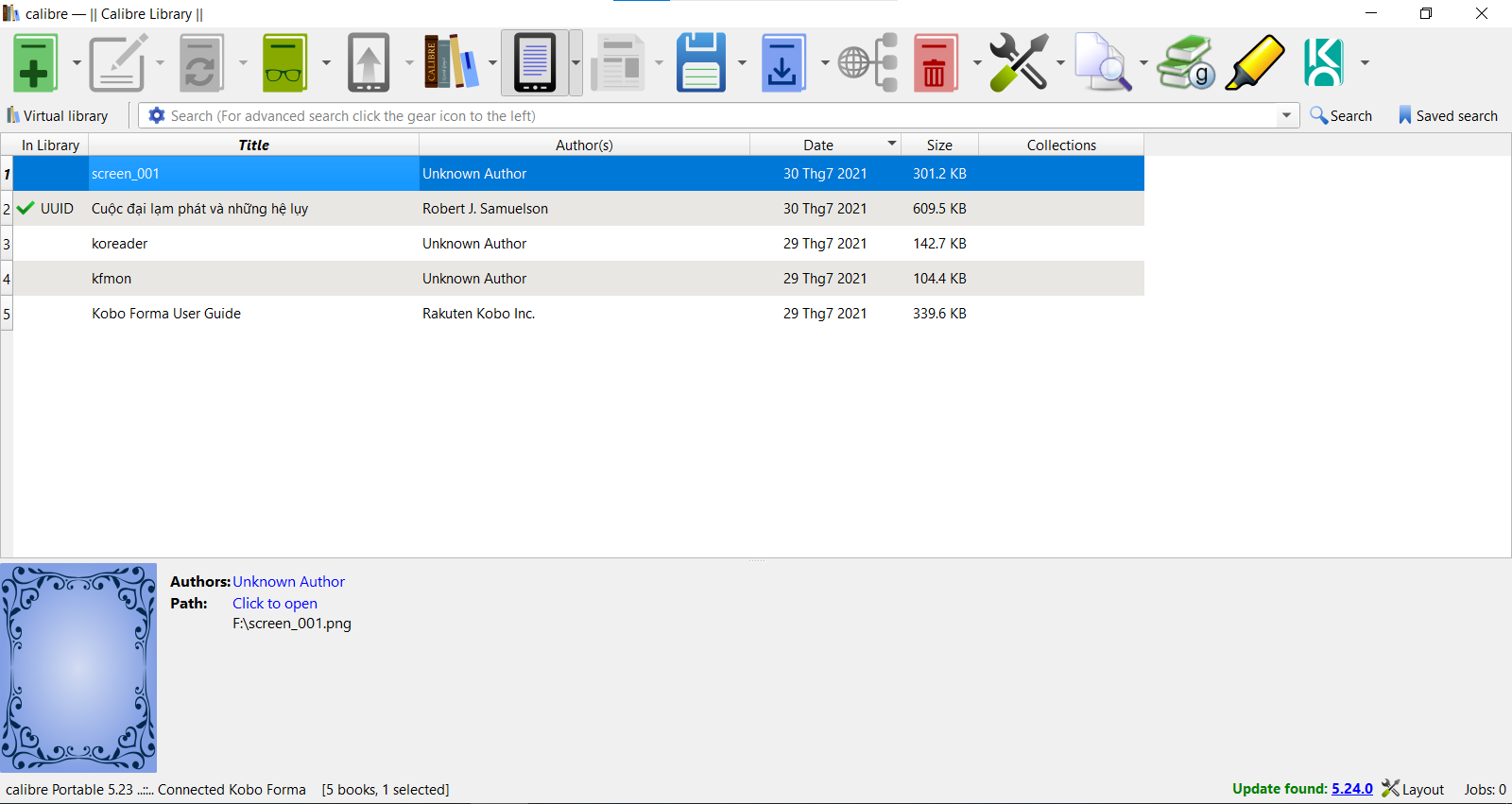Select the Cuộc đại lạm phát book title

click(199, 209)
